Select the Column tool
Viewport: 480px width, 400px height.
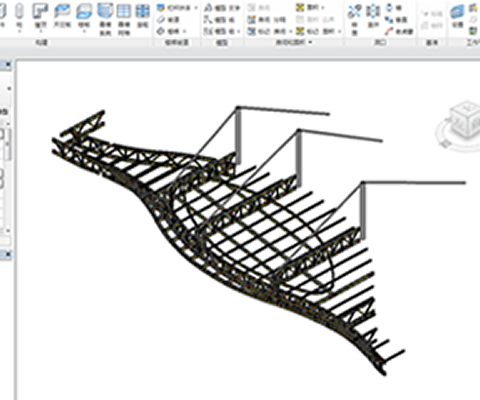20,15
